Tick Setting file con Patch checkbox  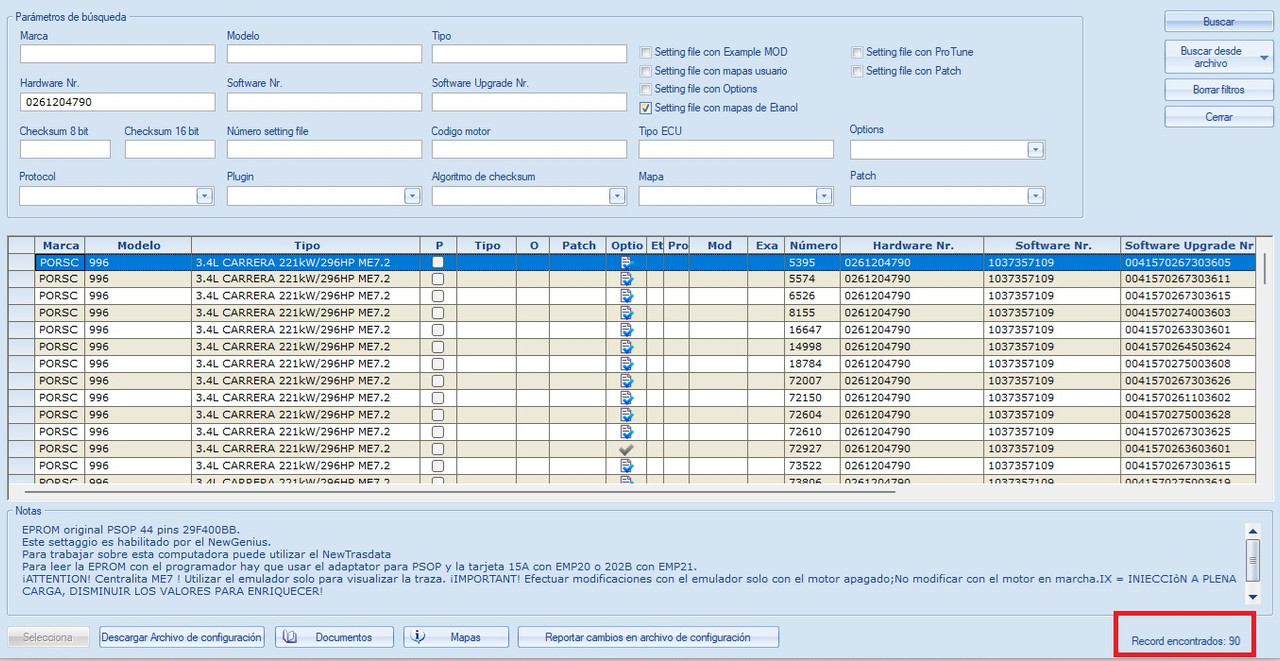[858, 71]
